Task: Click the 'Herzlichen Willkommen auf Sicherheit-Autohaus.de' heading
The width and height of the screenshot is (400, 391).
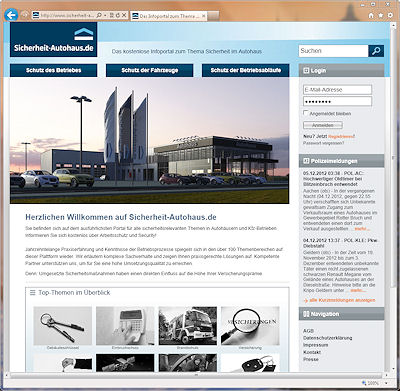Action: 121,217
